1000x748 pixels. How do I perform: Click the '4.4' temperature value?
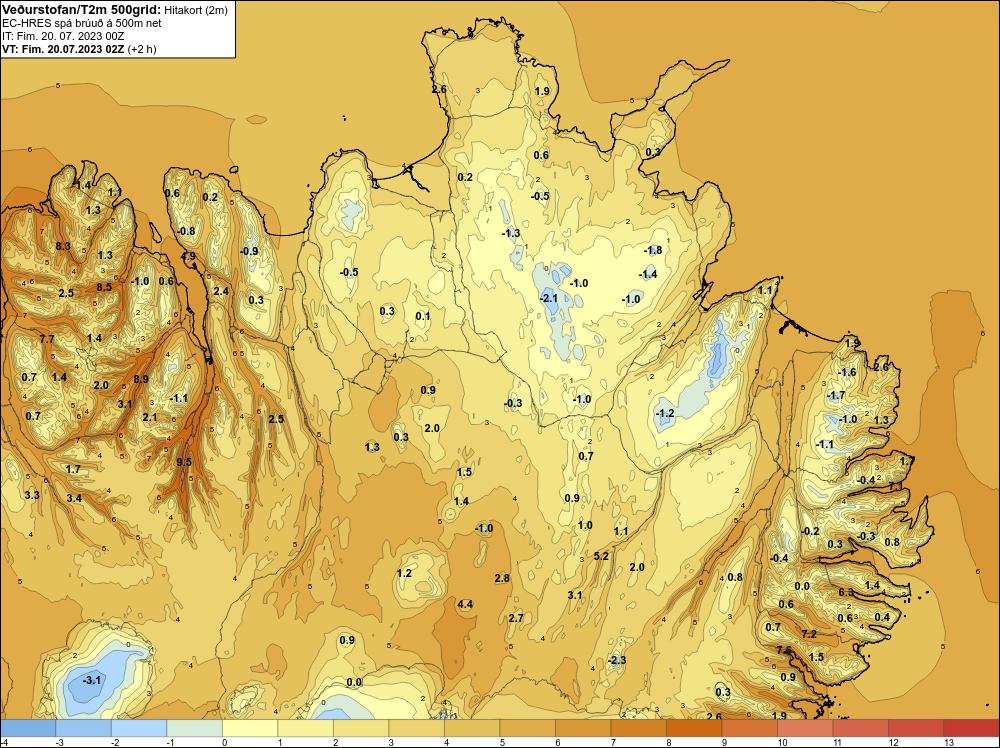point(465,604)
